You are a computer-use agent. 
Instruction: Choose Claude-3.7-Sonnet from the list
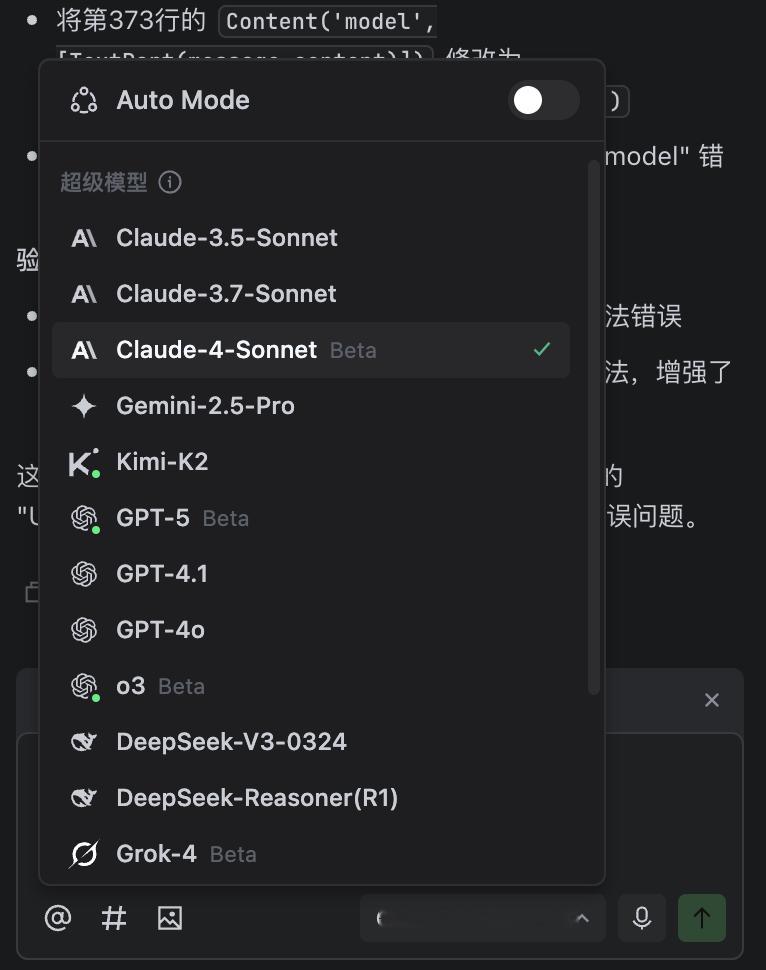[311, 294]
